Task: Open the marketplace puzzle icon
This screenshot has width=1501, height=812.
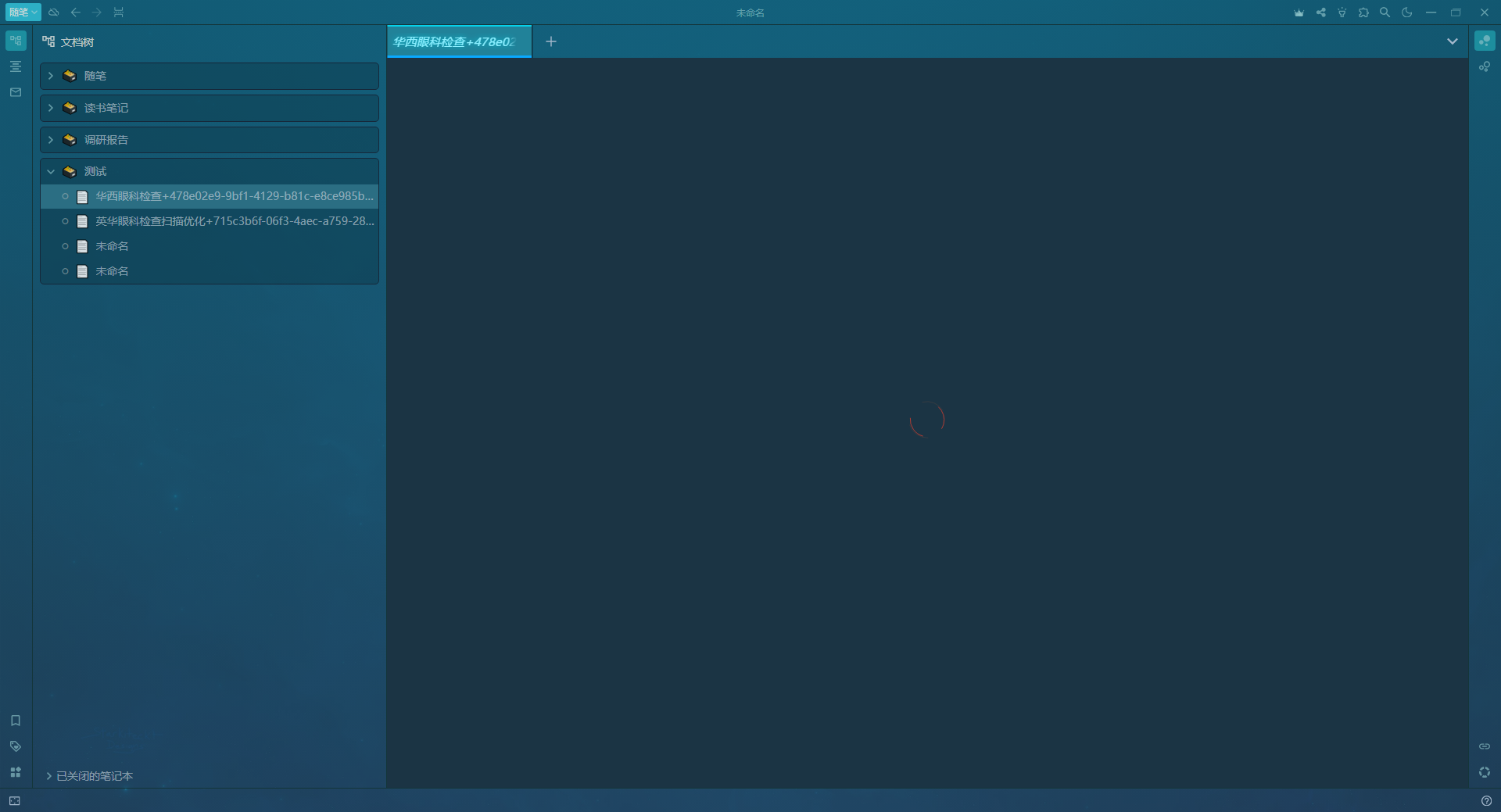Action: [1364, 13]
